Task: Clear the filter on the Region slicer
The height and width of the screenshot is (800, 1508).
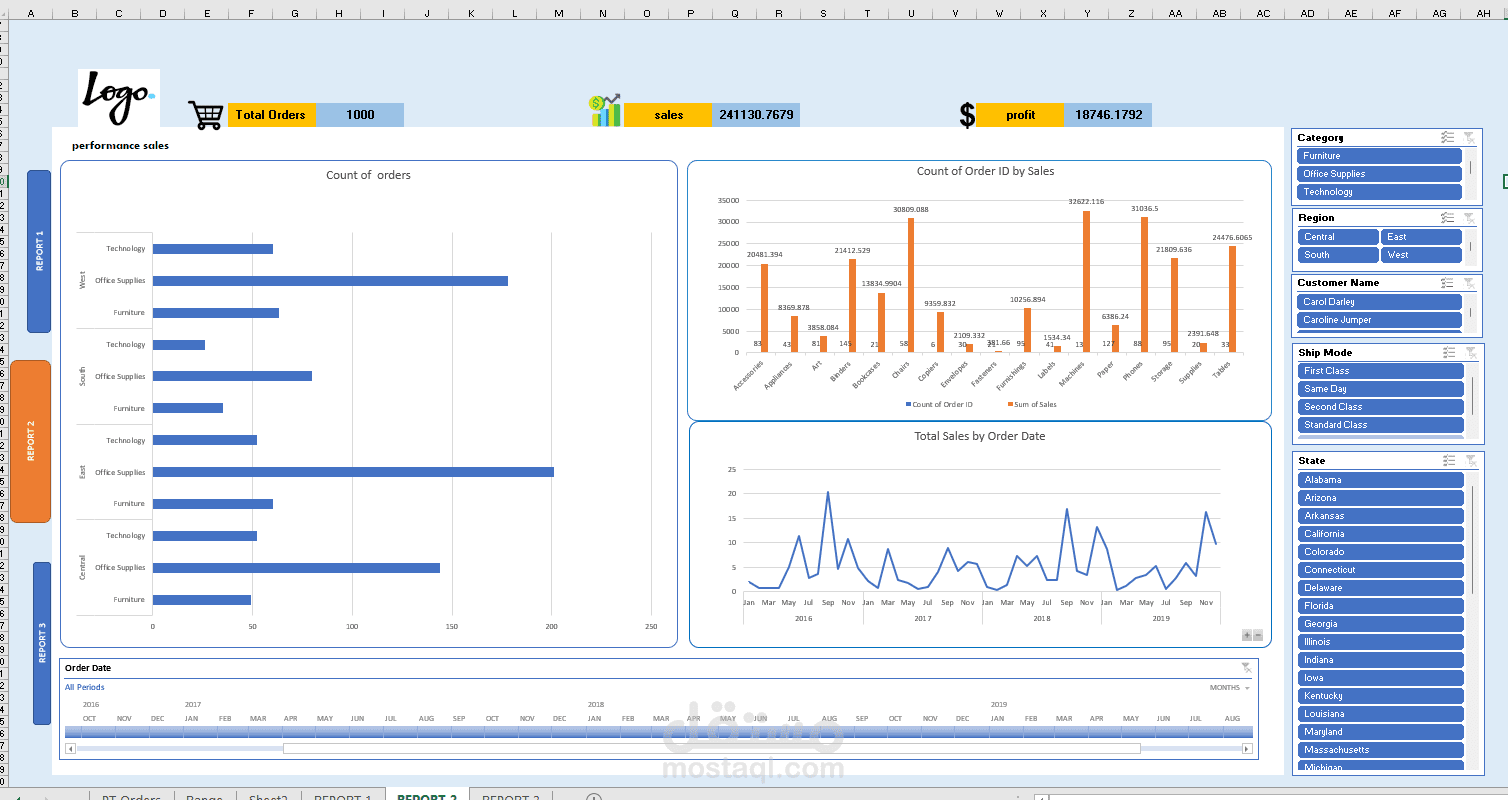Action: pos(1468,217)
